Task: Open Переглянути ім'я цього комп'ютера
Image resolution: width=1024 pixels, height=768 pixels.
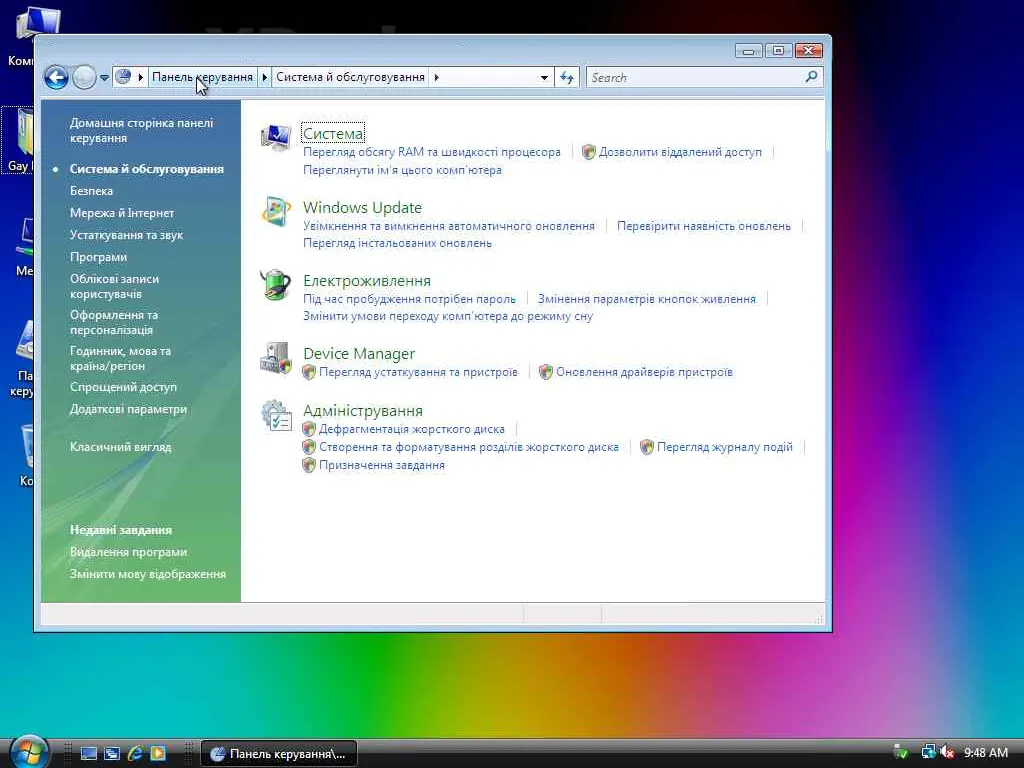Action: (x=402, y=170)
